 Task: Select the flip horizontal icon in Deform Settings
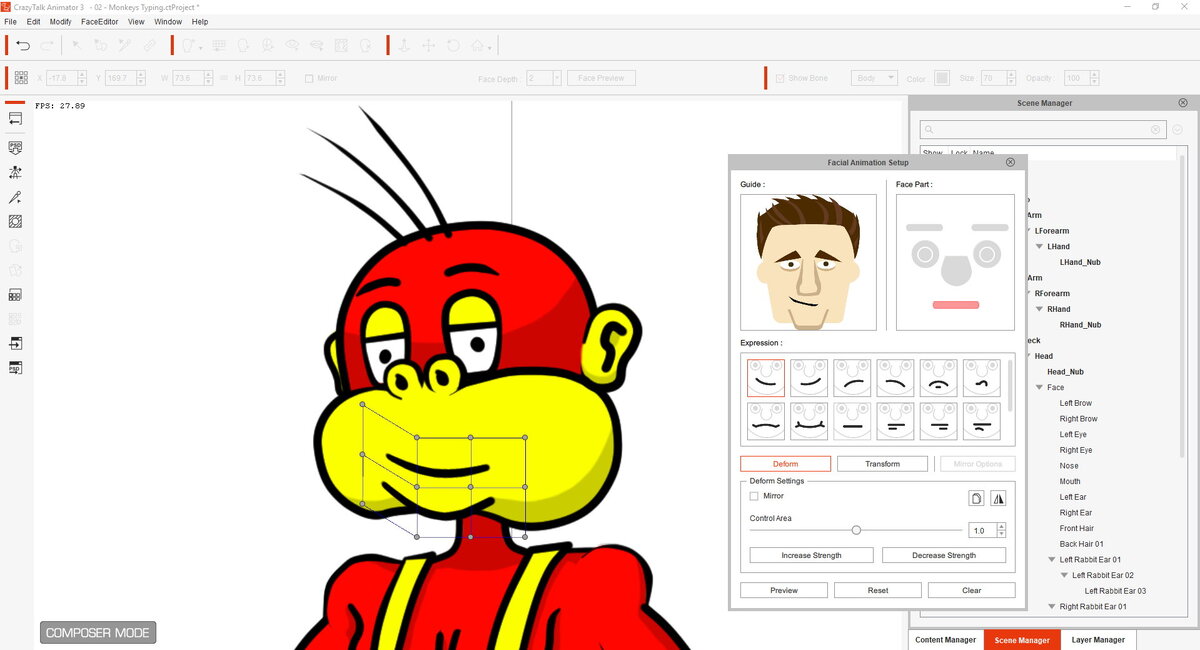(998, 497)
